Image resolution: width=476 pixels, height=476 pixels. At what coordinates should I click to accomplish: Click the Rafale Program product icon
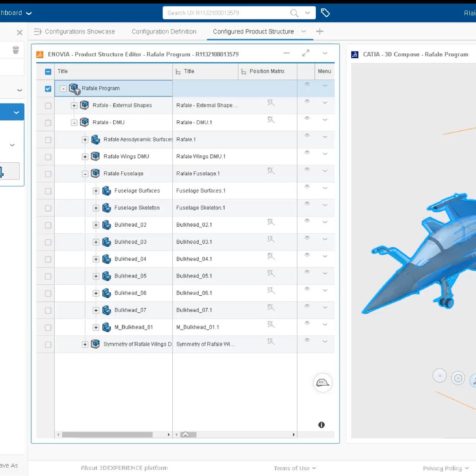[x=74, y=89]
